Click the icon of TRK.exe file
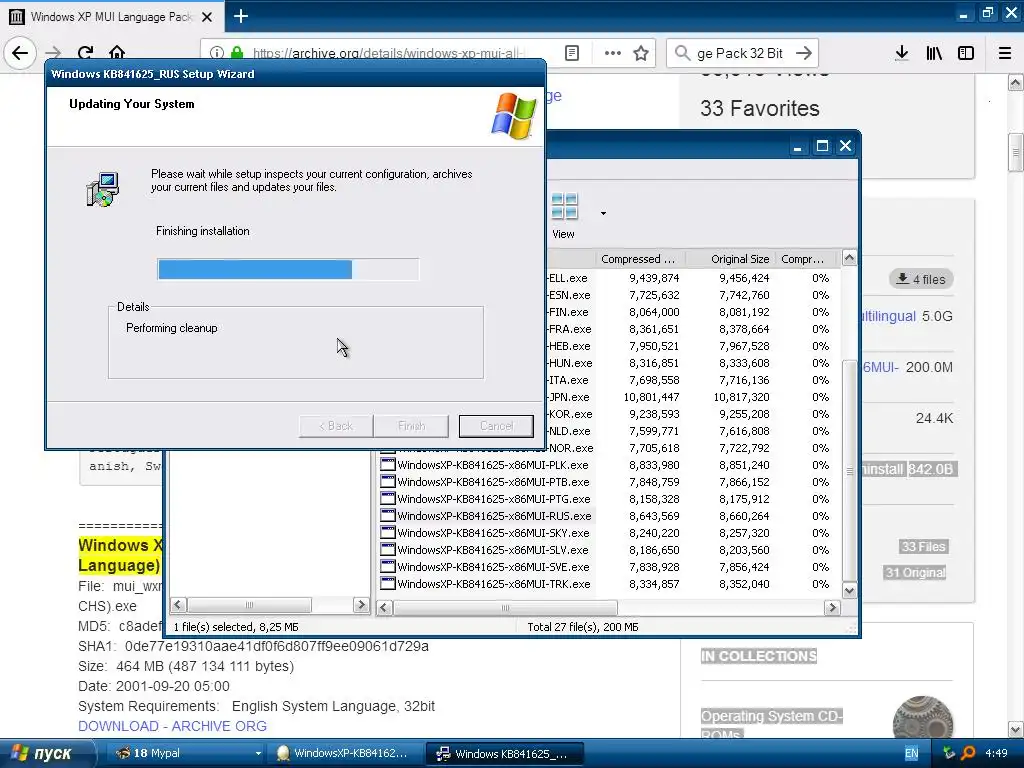 tap(388, 584)
